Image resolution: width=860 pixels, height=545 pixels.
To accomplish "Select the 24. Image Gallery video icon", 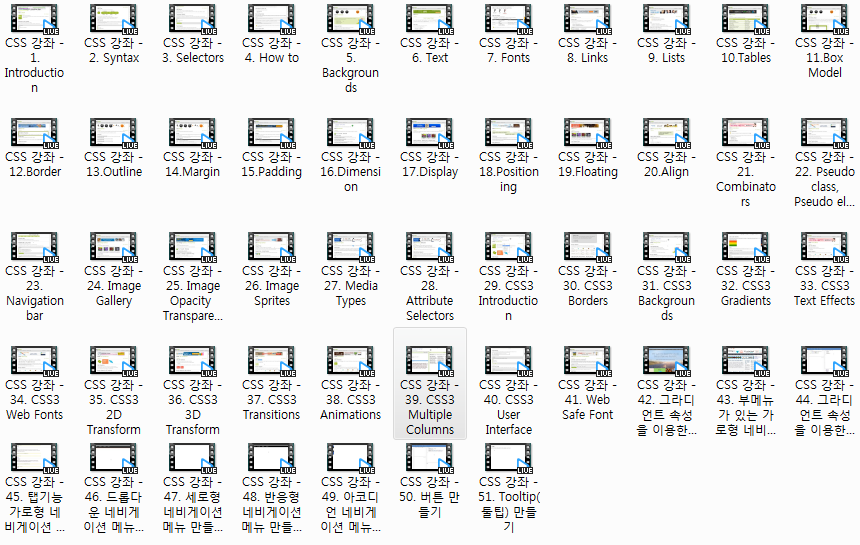I will 114,247.
